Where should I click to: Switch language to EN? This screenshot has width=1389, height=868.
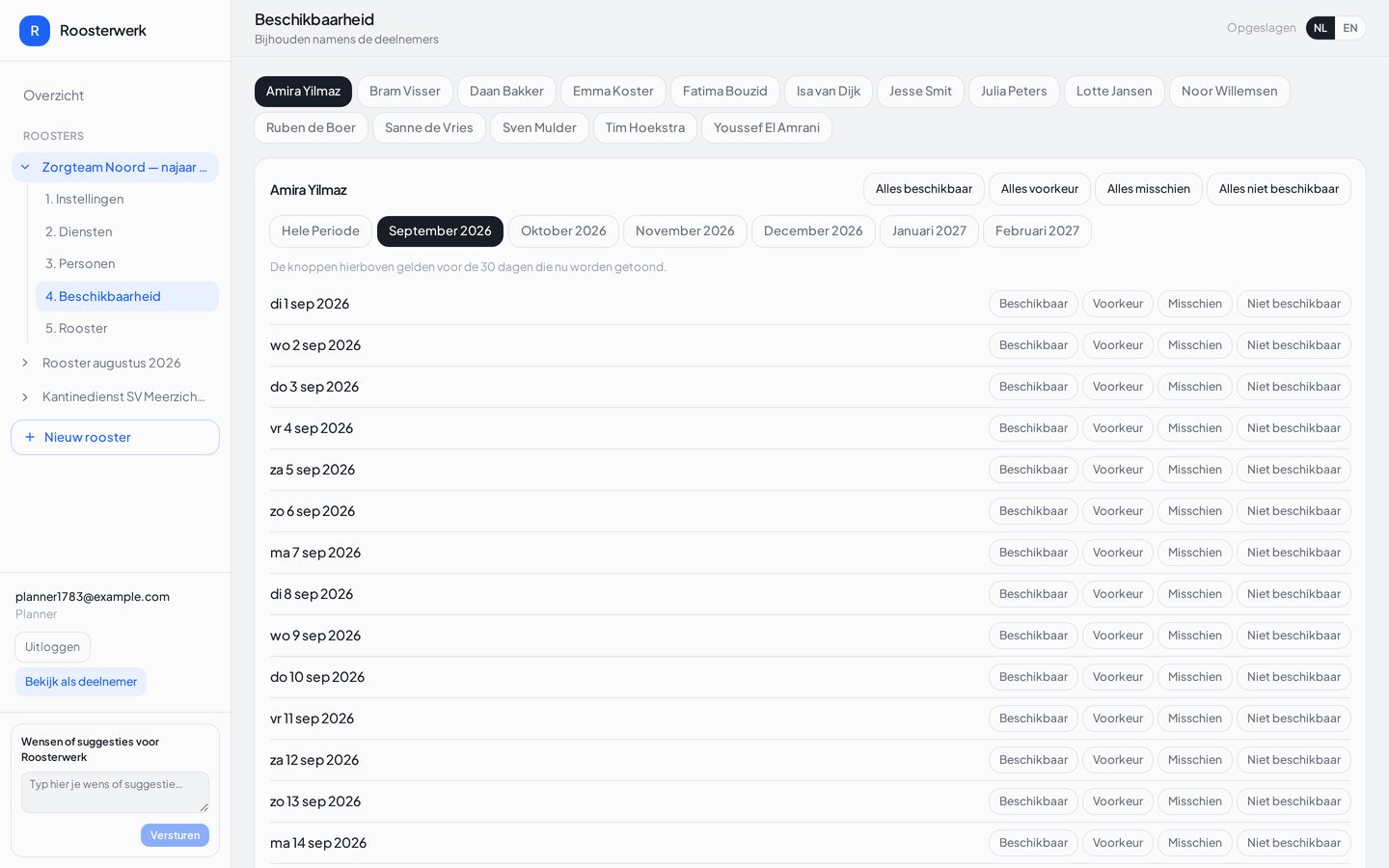pyautogui.click(x=1350, y=28)
